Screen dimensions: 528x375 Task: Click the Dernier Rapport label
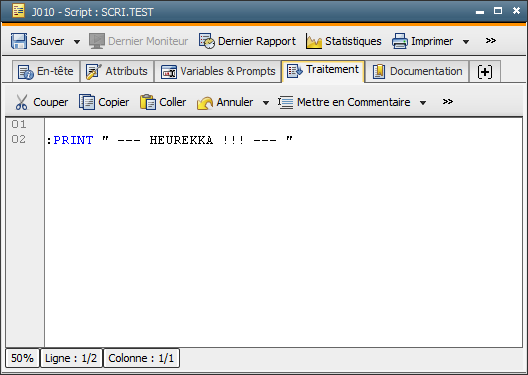click(x=257, y=41)
